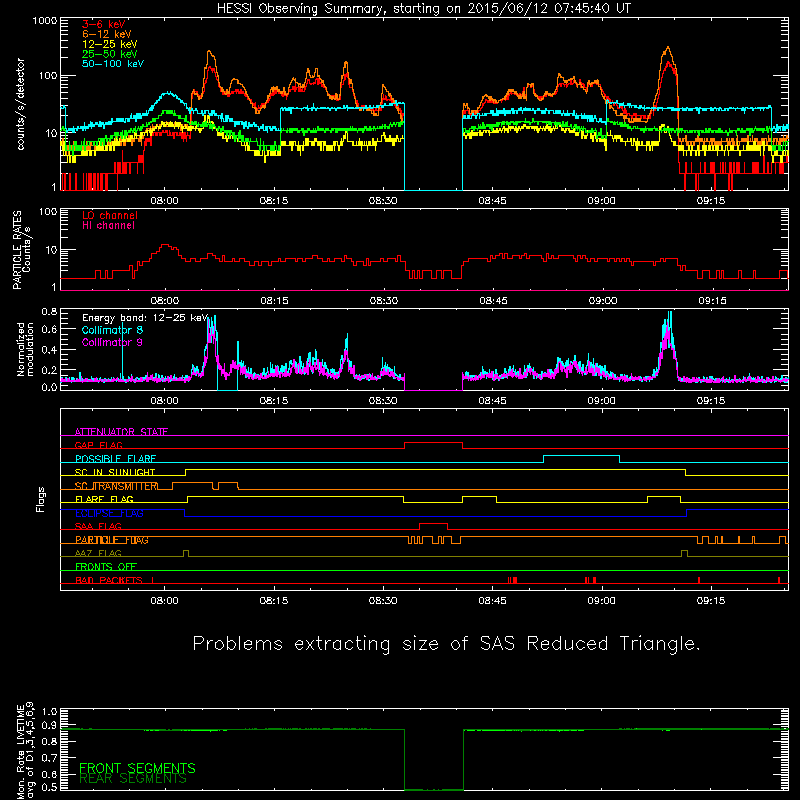Image resolution: width=800 pixels, height=800 pixels.
Task: Click the 08:00 tick label under counts plot
Action: [x=164, y=201]
